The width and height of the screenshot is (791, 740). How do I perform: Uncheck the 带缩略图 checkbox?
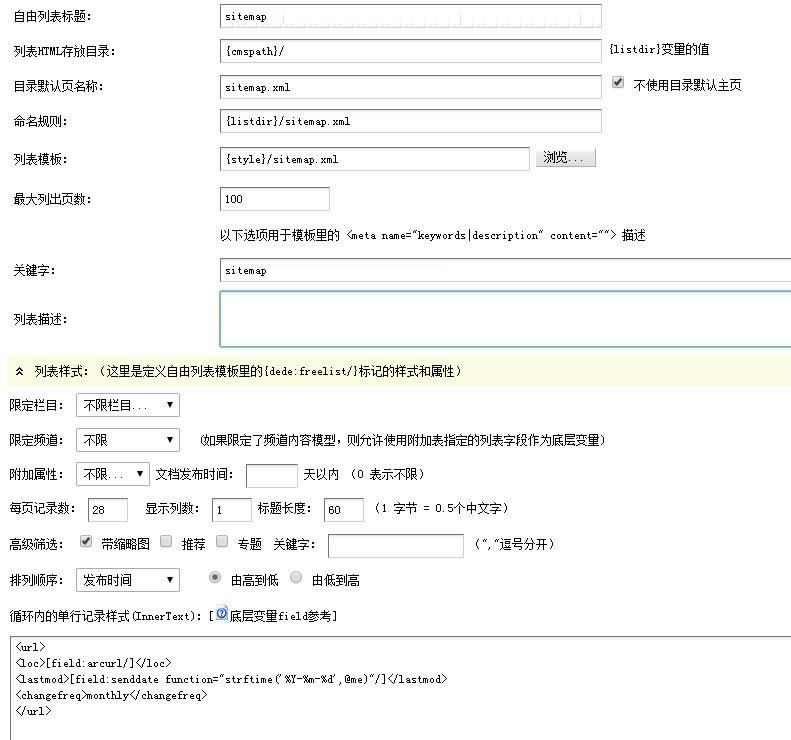coord(86,542)
